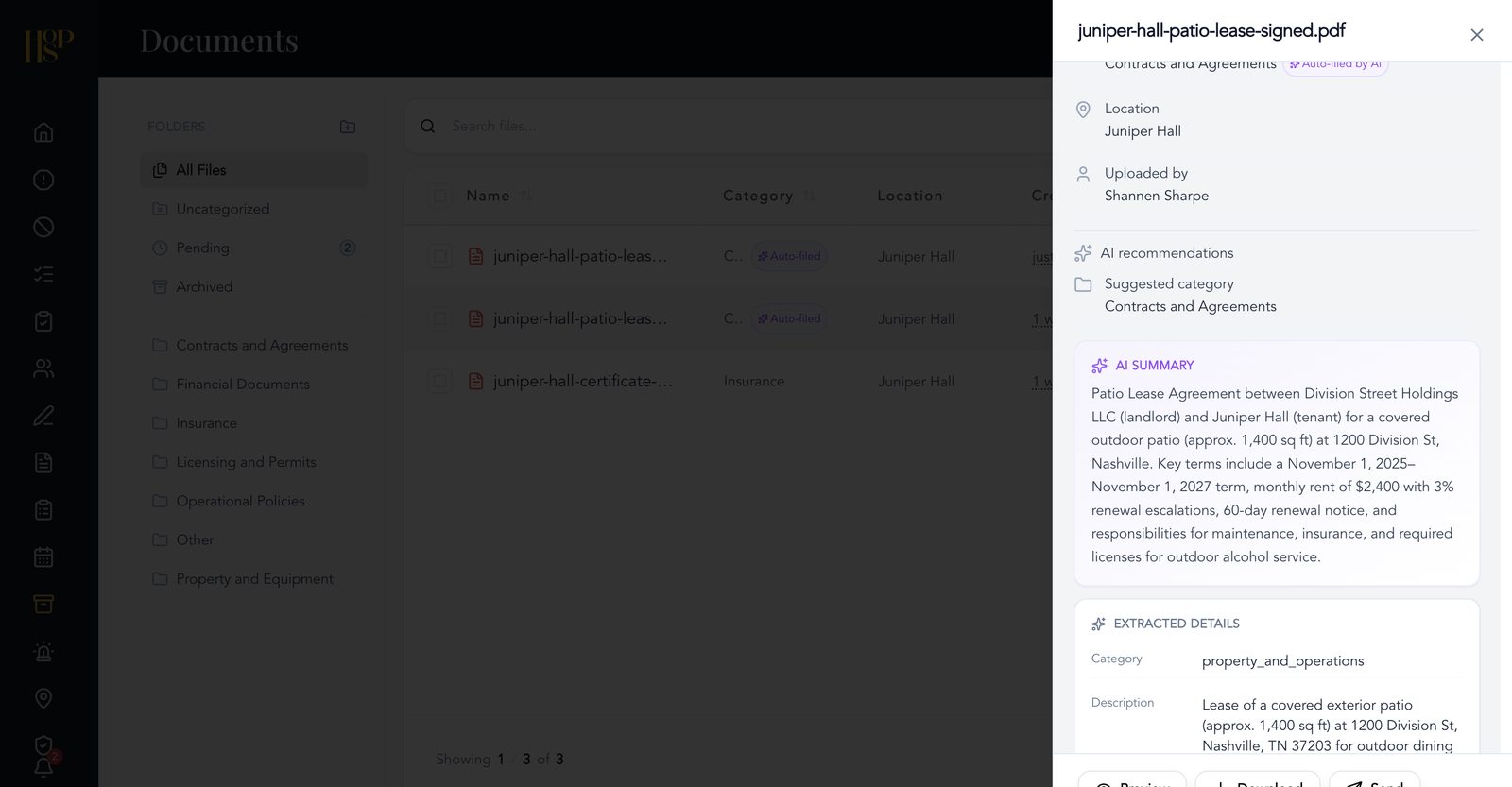This screenshot has height=787, width=1512.
Task: Click the AI SUMMARY sparkle icon
Action: (1099, 366)
